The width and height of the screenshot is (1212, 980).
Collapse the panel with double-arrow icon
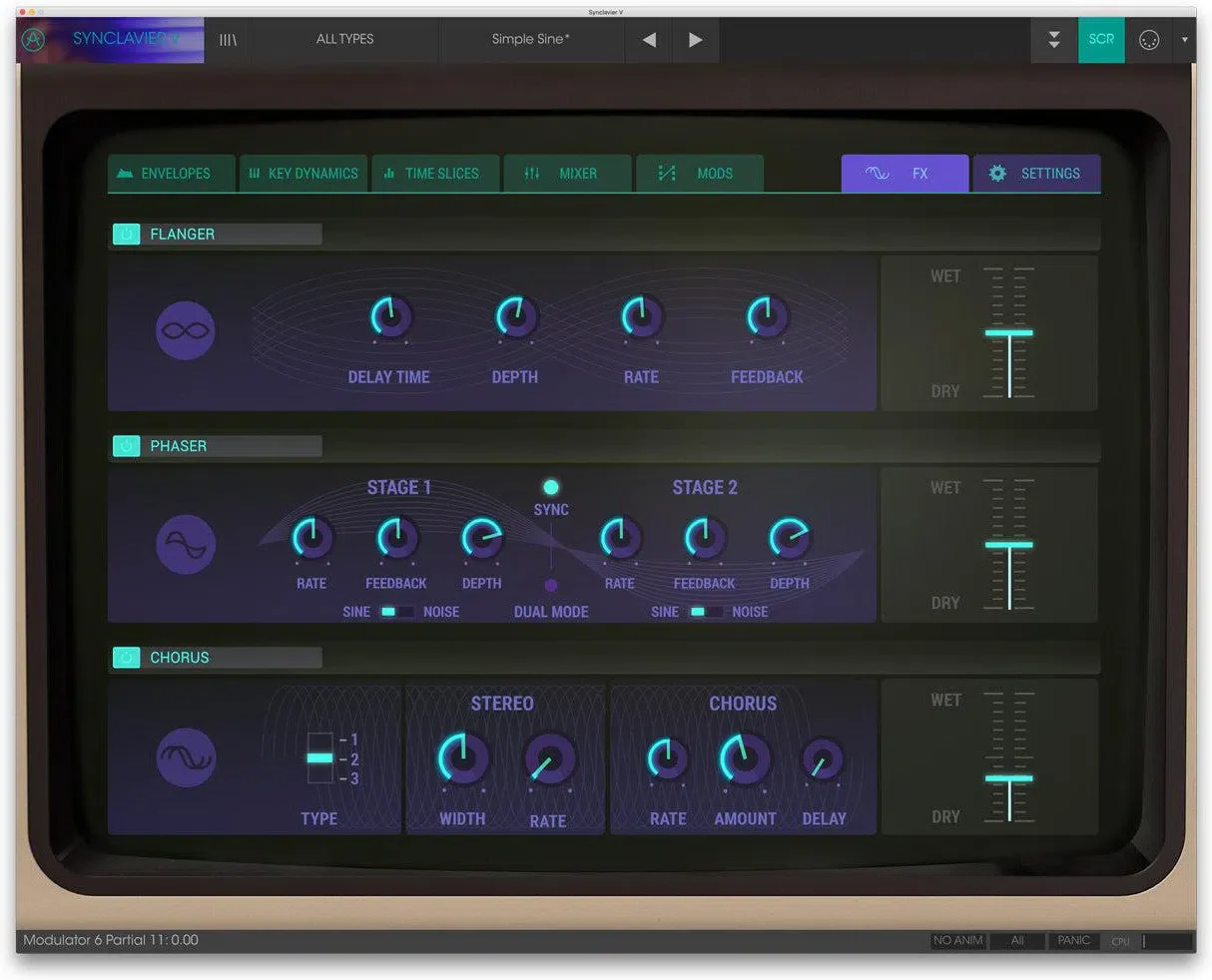tap(1053, 40)
